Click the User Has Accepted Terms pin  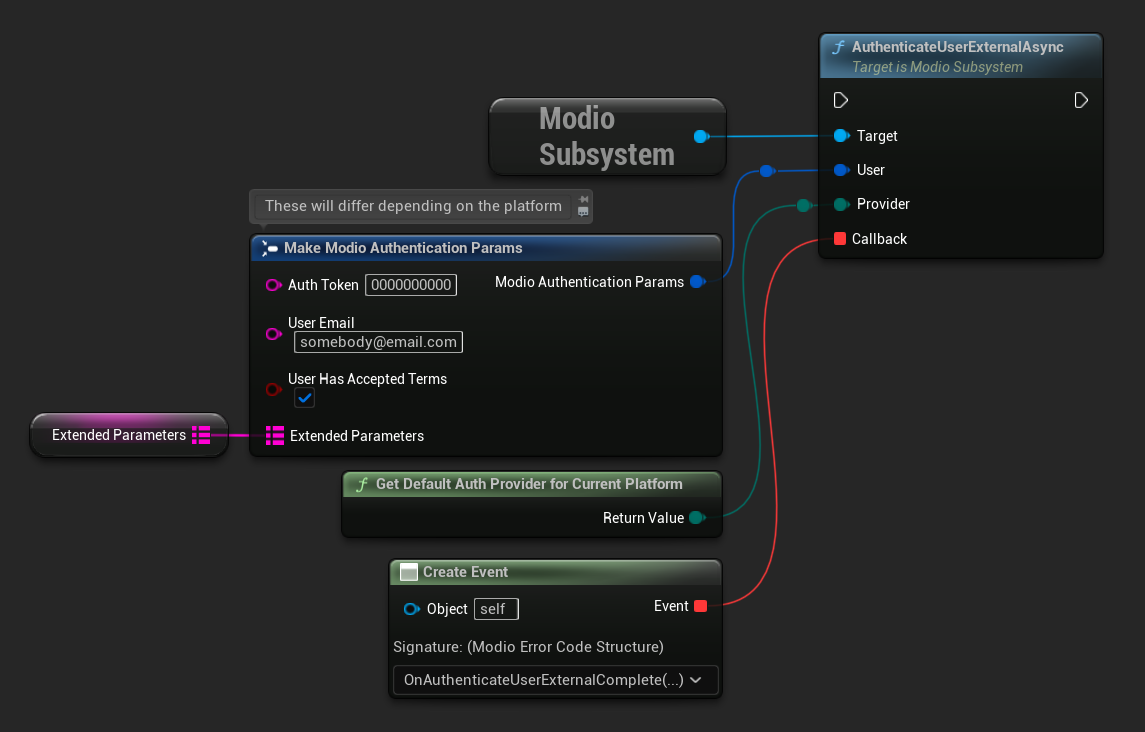click(273, 389)
